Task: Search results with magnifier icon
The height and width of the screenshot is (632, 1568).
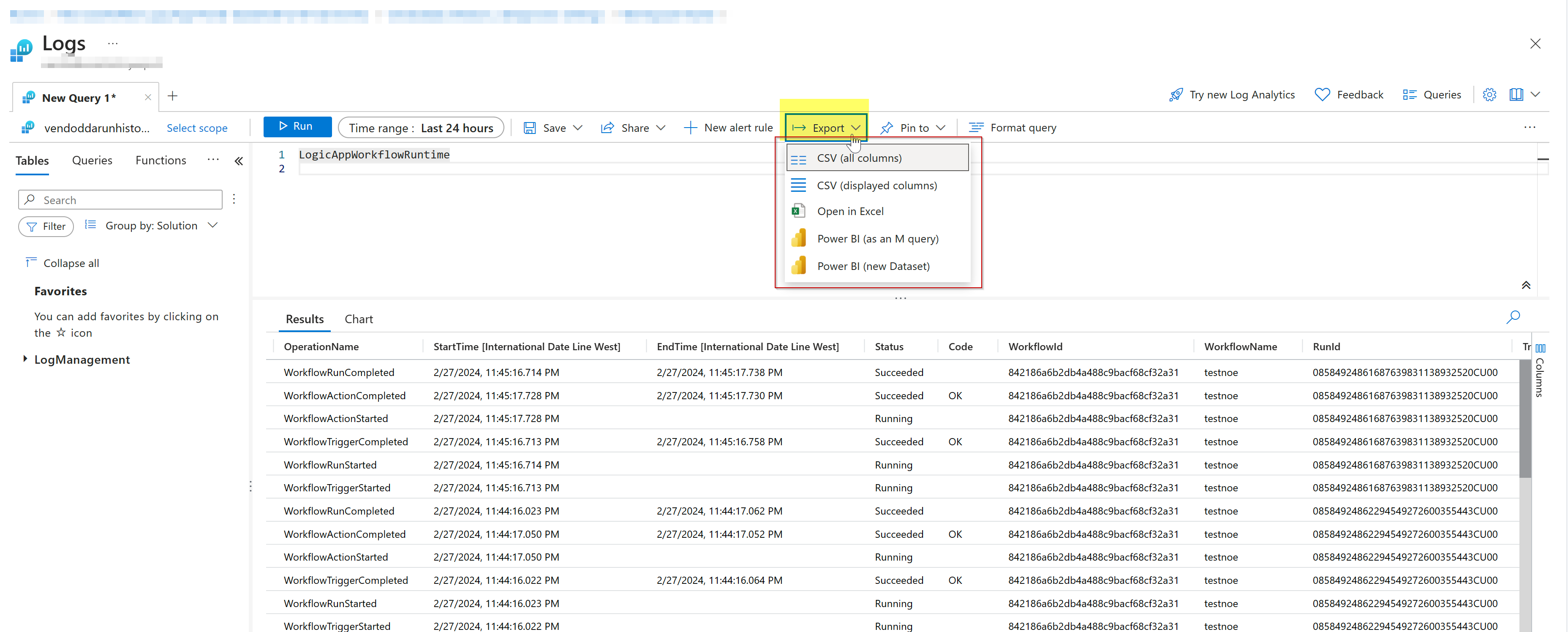Action: (1513, 317)
